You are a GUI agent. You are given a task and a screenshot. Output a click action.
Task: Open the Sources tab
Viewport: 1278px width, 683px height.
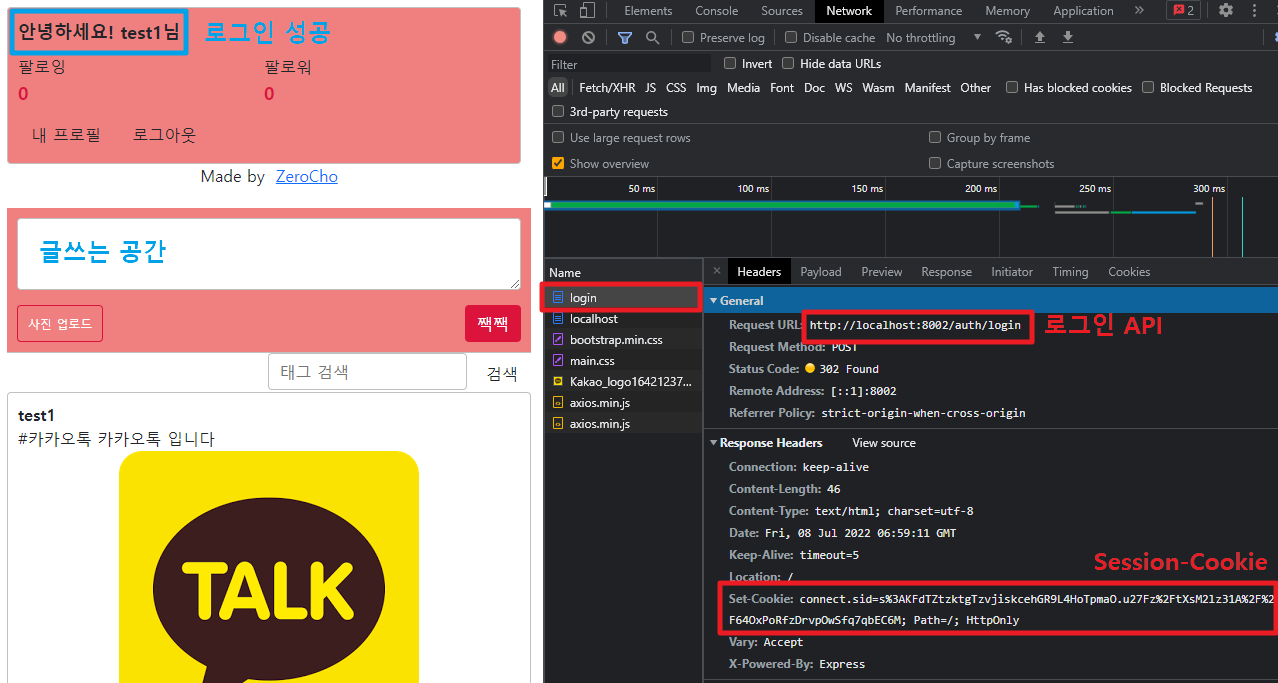coord(782,11)
